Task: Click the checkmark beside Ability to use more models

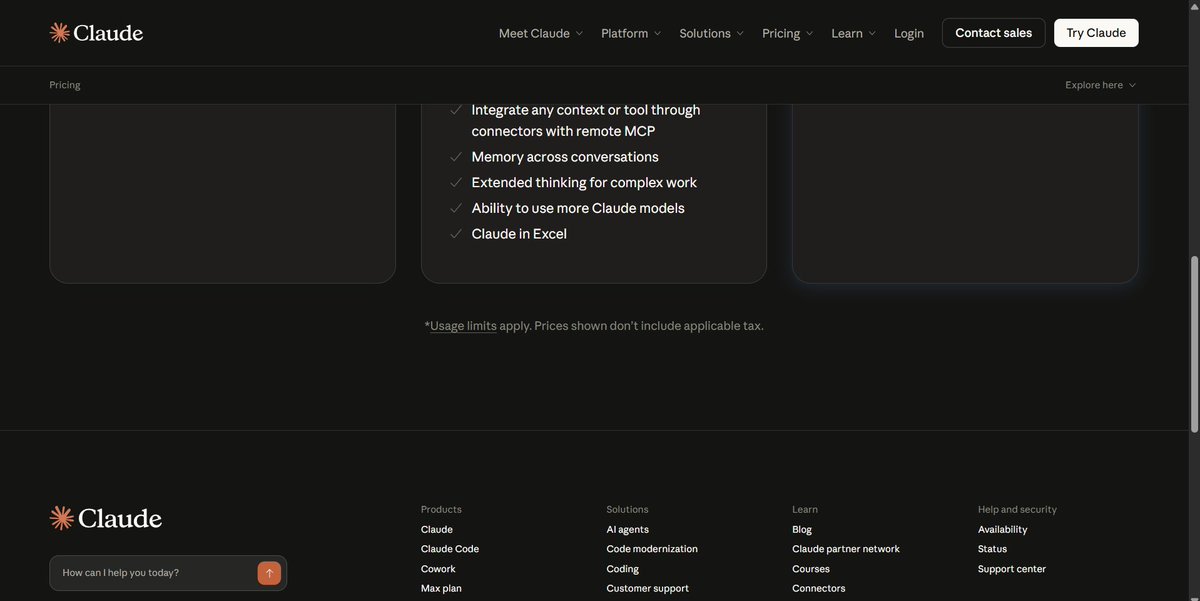Action: 456,208
